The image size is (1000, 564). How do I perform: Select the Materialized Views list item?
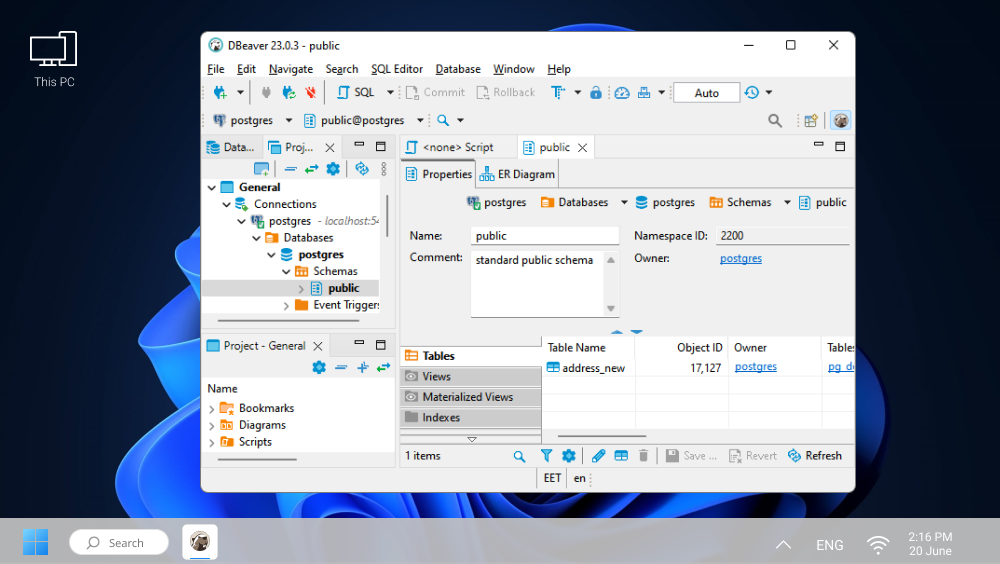(x=471, y=397)
